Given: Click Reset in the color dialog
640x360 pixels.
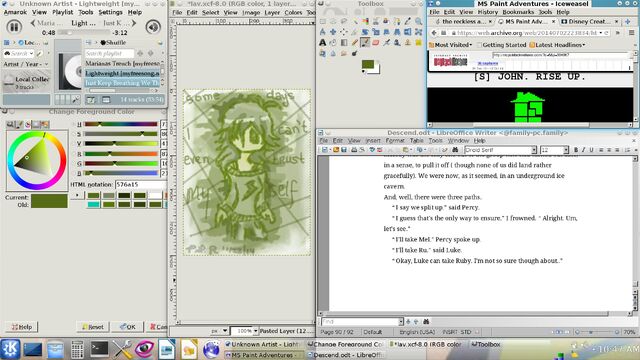Looking at the screenshot, I should click(93, 327).
